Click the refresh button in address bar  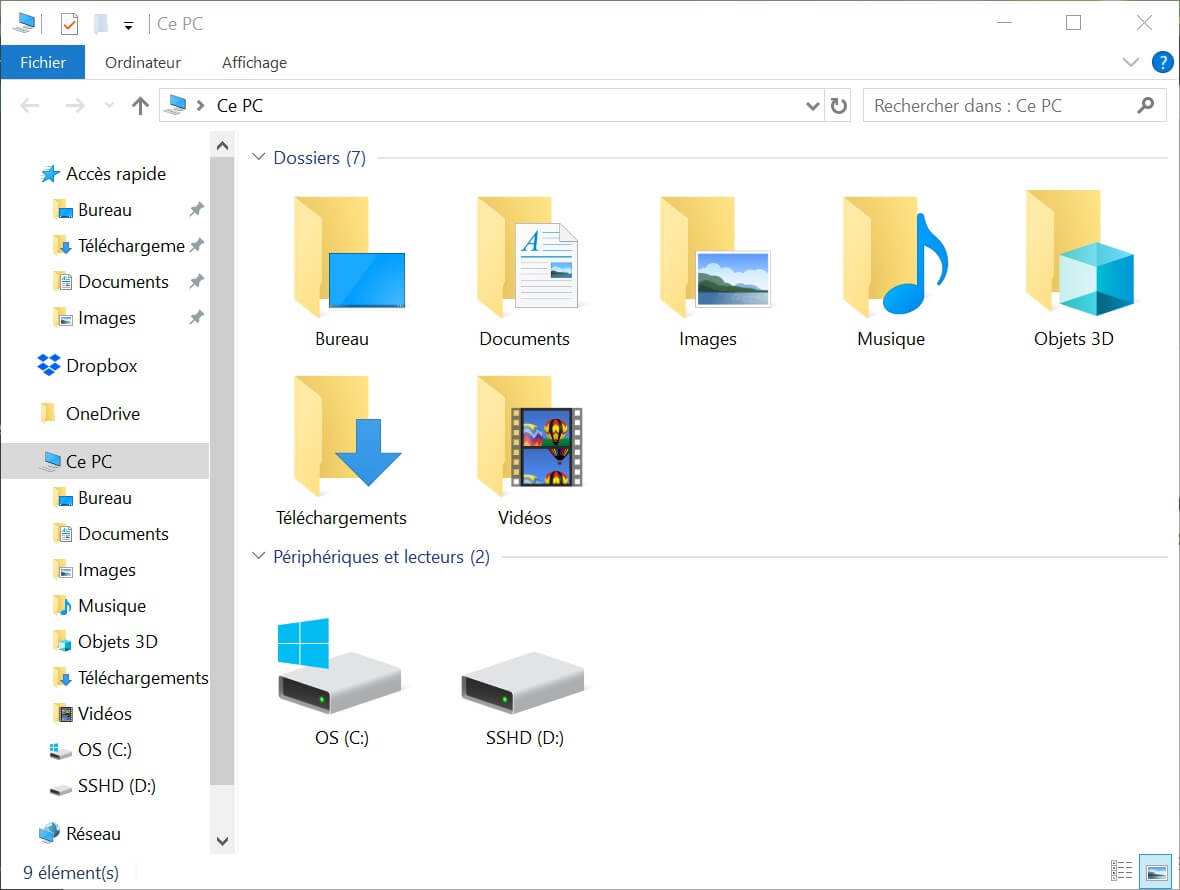point(839,106)
